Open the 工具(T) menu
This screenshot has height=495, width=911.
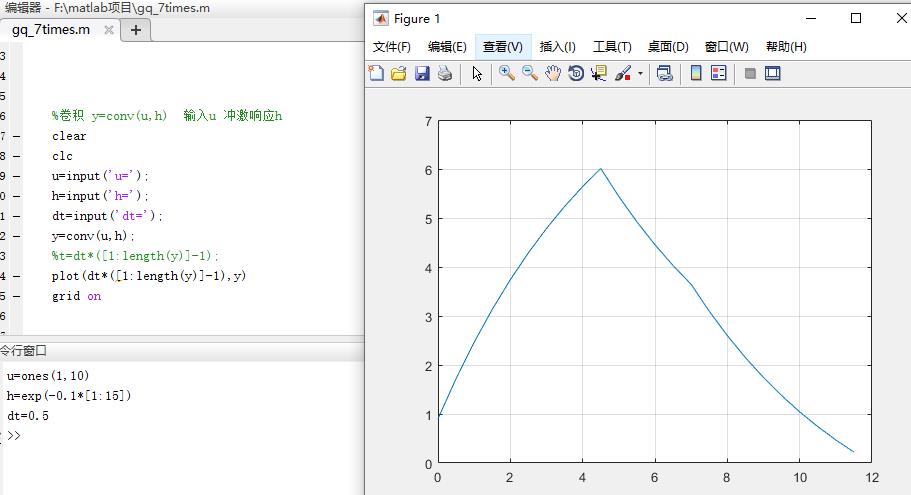tap(612, 46)
